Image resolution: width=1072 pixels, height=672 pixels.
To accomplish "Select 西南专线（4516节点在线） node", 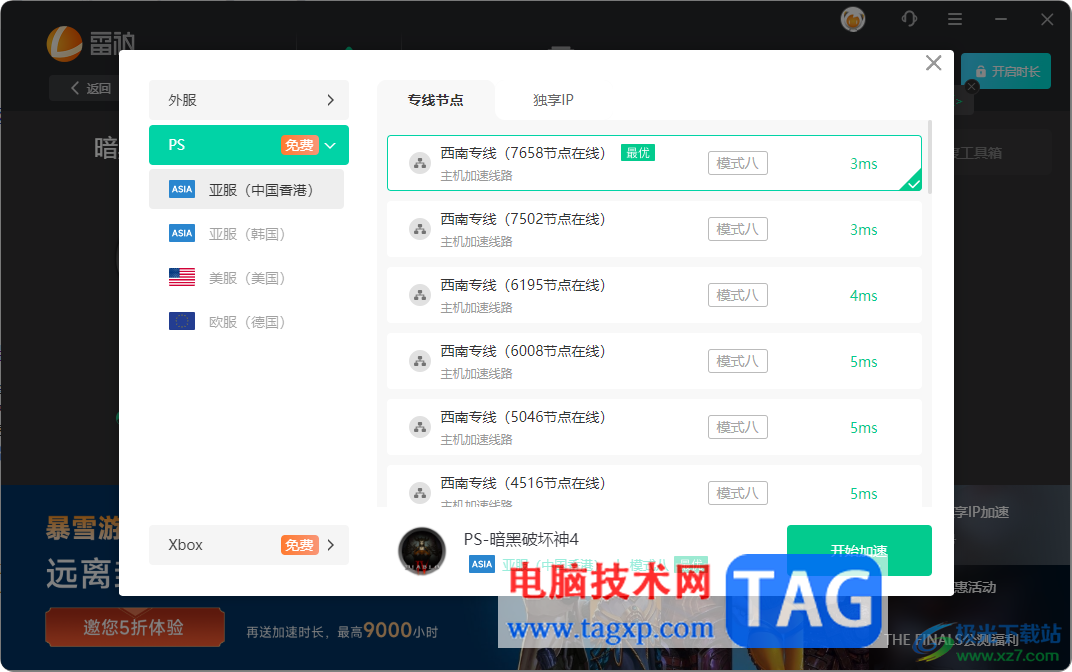I will pyautogui.click(x=654, y=486).
